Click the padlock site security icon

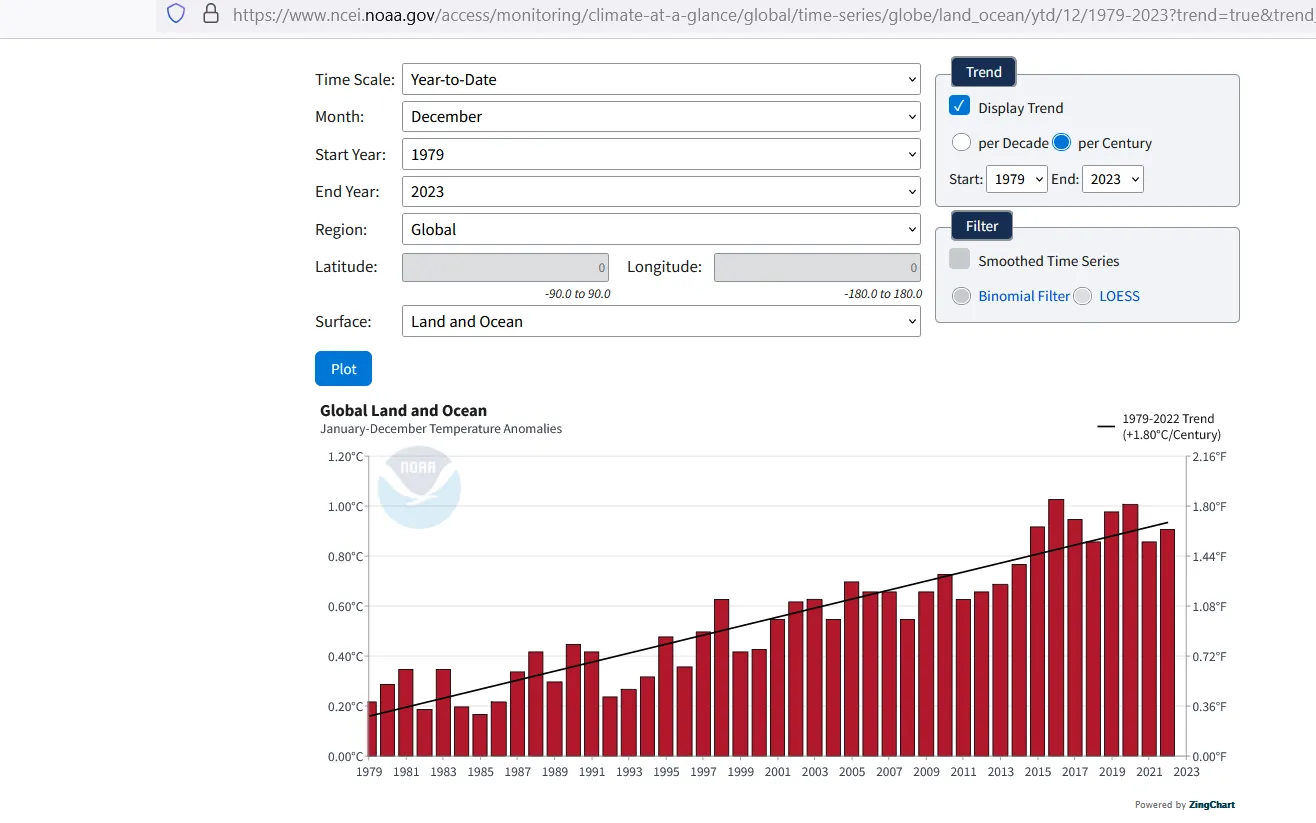[210, 14]
